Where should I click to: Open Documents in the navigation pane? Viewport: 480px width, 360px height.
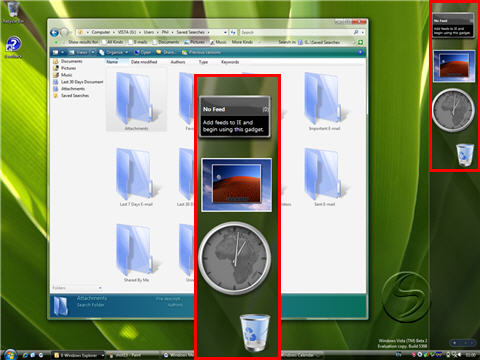[68, 61]
